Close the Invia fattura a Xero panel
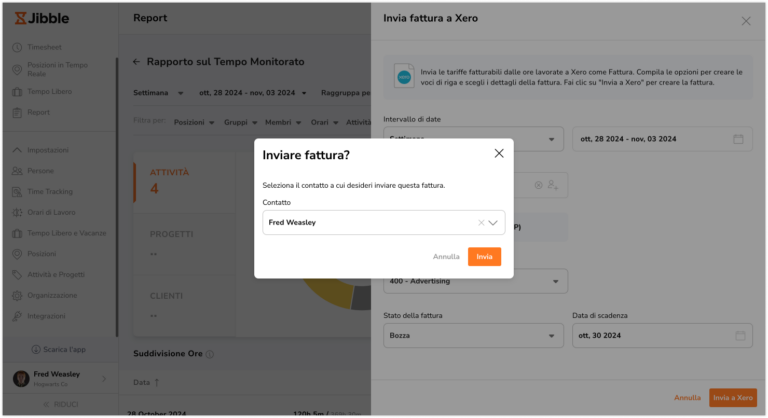Viewport: 768px width, 418px height. (745, 21)
